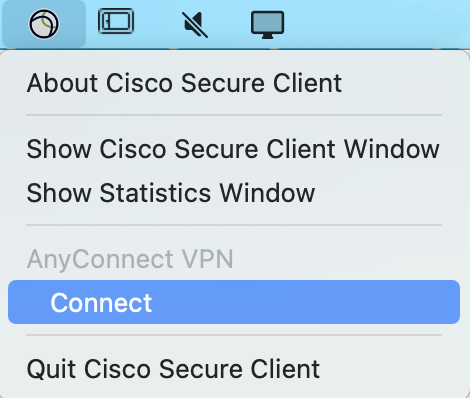470x398 pixels.
Task: Click the tablet-shaped menu bar icon
Action: tap(116, 21)
